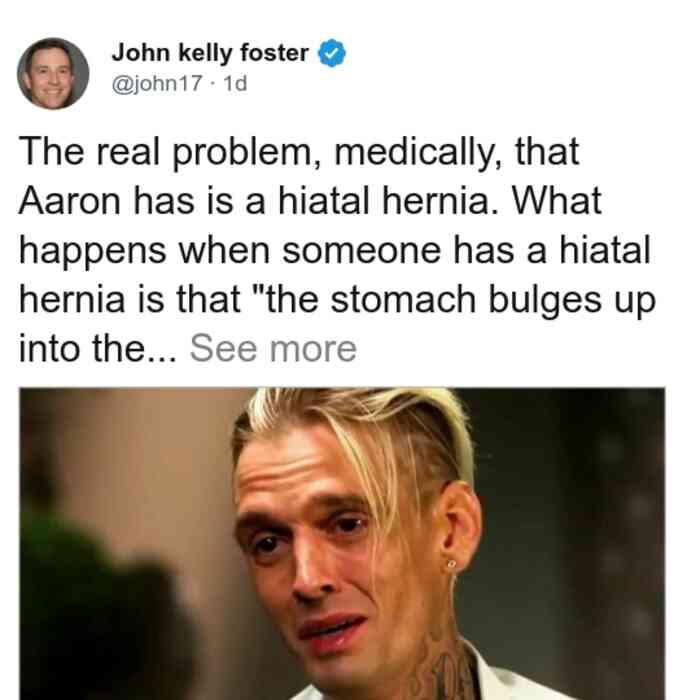Viewport: 700px width, 700px height.
Task: Open the attached photo of the blond man
Action: pyautogui.click(x=342, y=543)
